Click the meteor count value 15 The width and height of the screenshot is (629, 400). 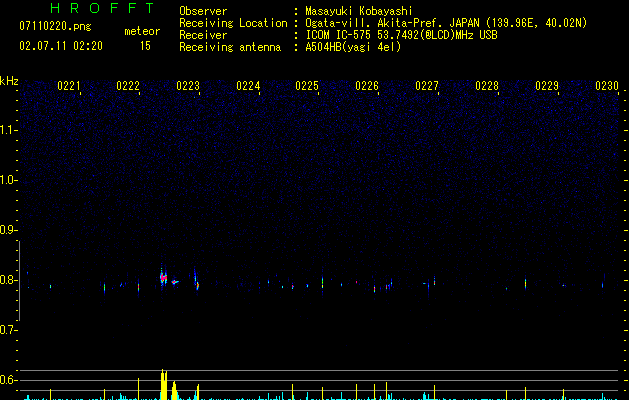[x=145, y=46]
